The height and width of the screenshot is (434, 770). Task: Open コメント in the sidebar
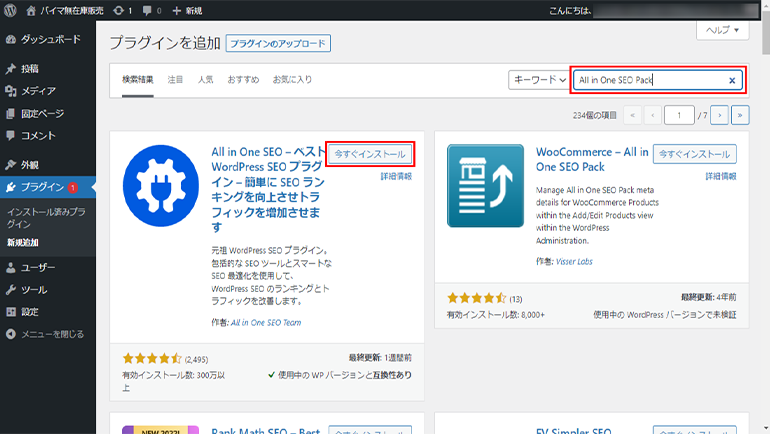[48, 136]
